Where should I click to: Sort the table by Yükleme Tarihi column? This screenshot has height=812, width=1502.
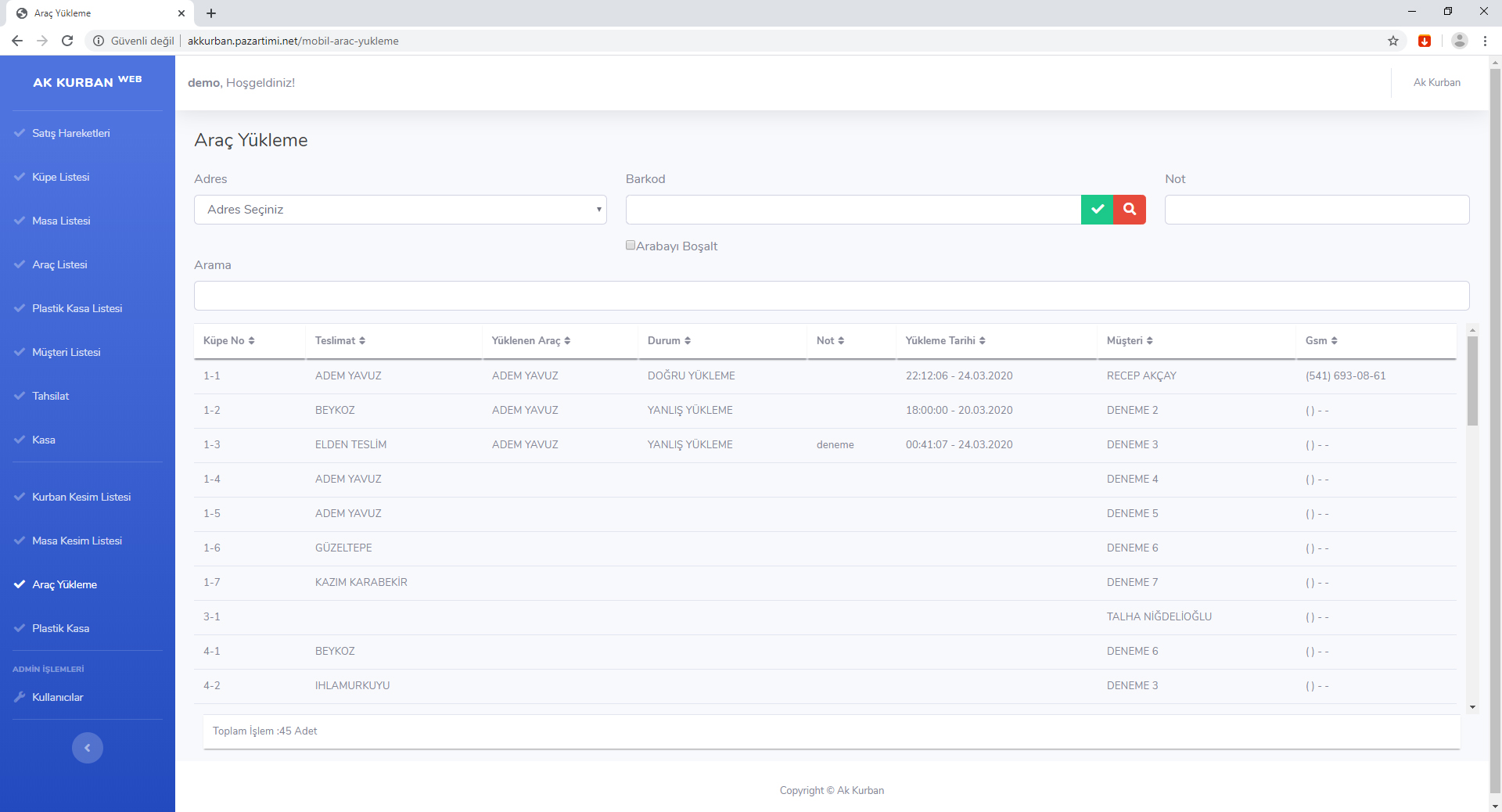[x=945, y=341]
